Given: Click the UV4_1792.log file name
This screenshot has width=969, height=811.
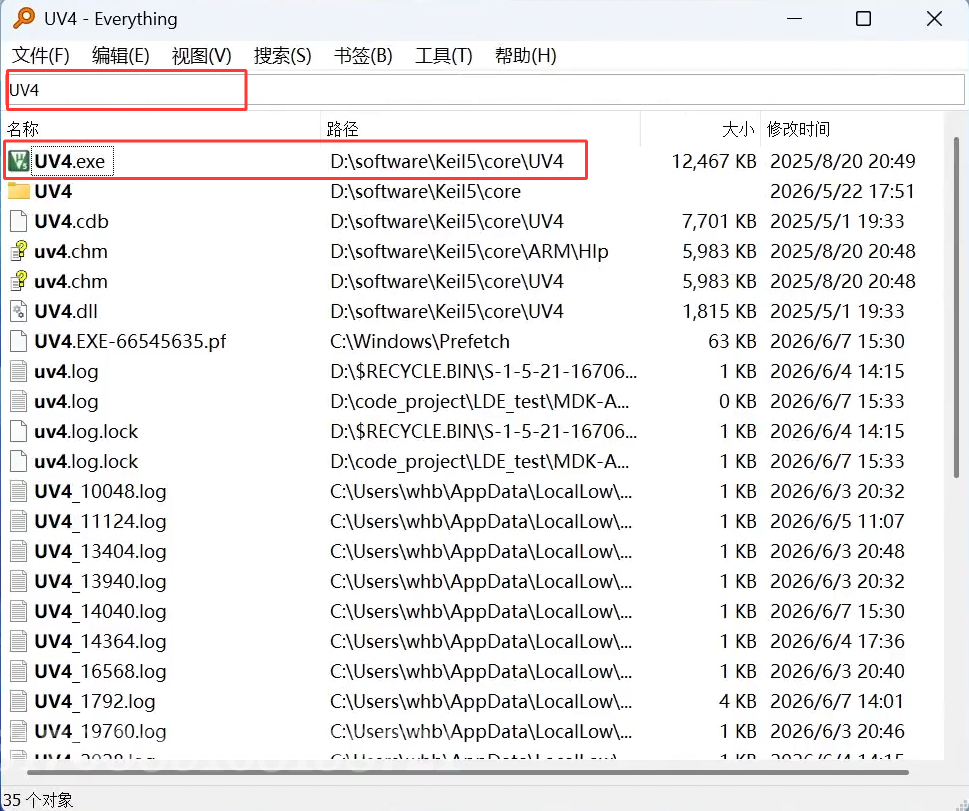Looking at the screenshot, I should (x=95, y=701).
